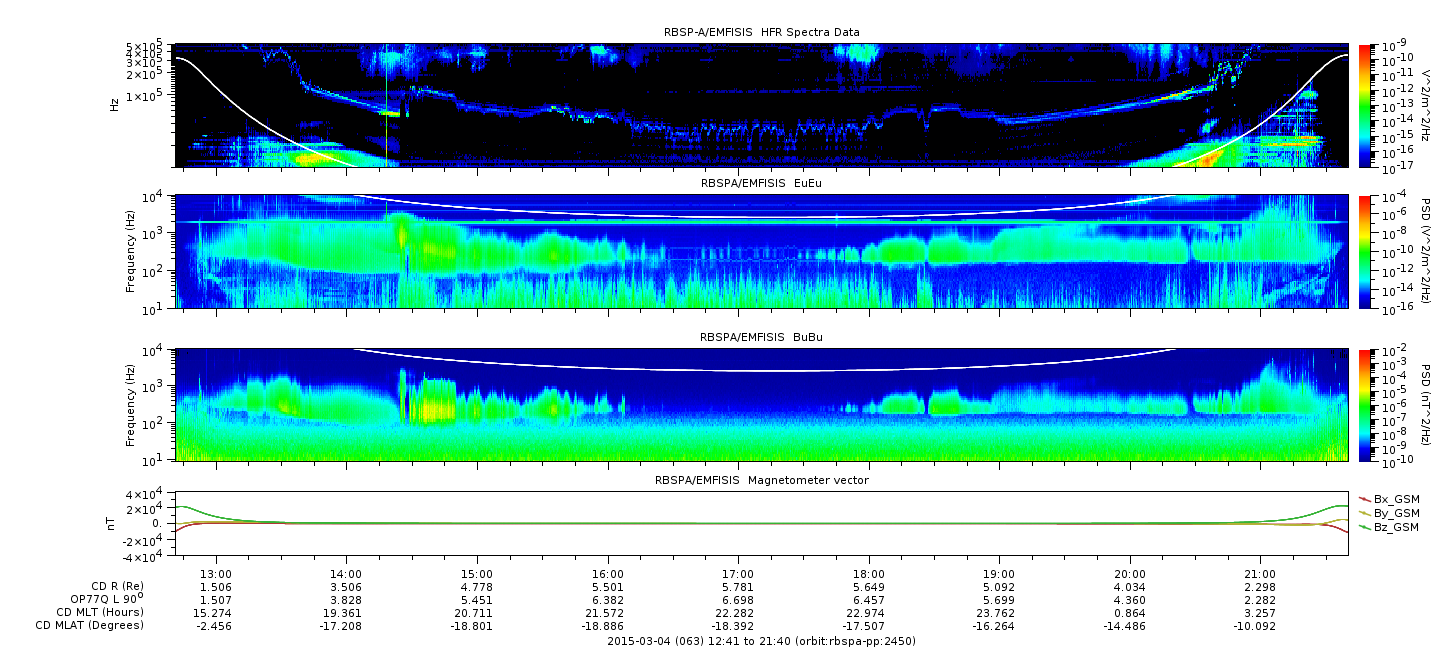Click the Frequency (Hz) label beside EuEu plot
The width and height of the screenshot is (1447, 658).
coord(130,252)
